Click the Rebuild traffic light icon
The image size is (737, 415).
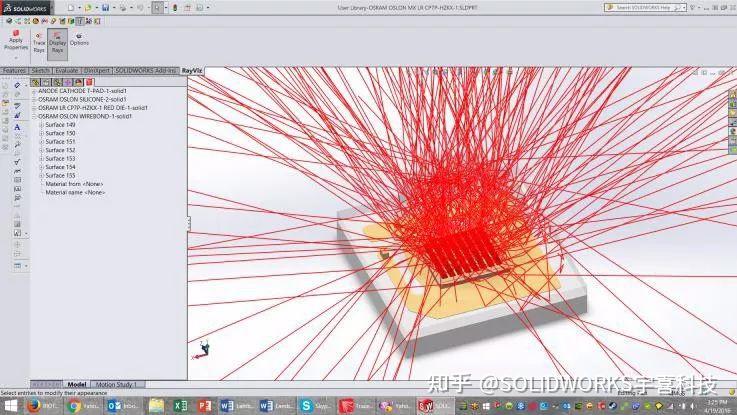tap(175, 8)
